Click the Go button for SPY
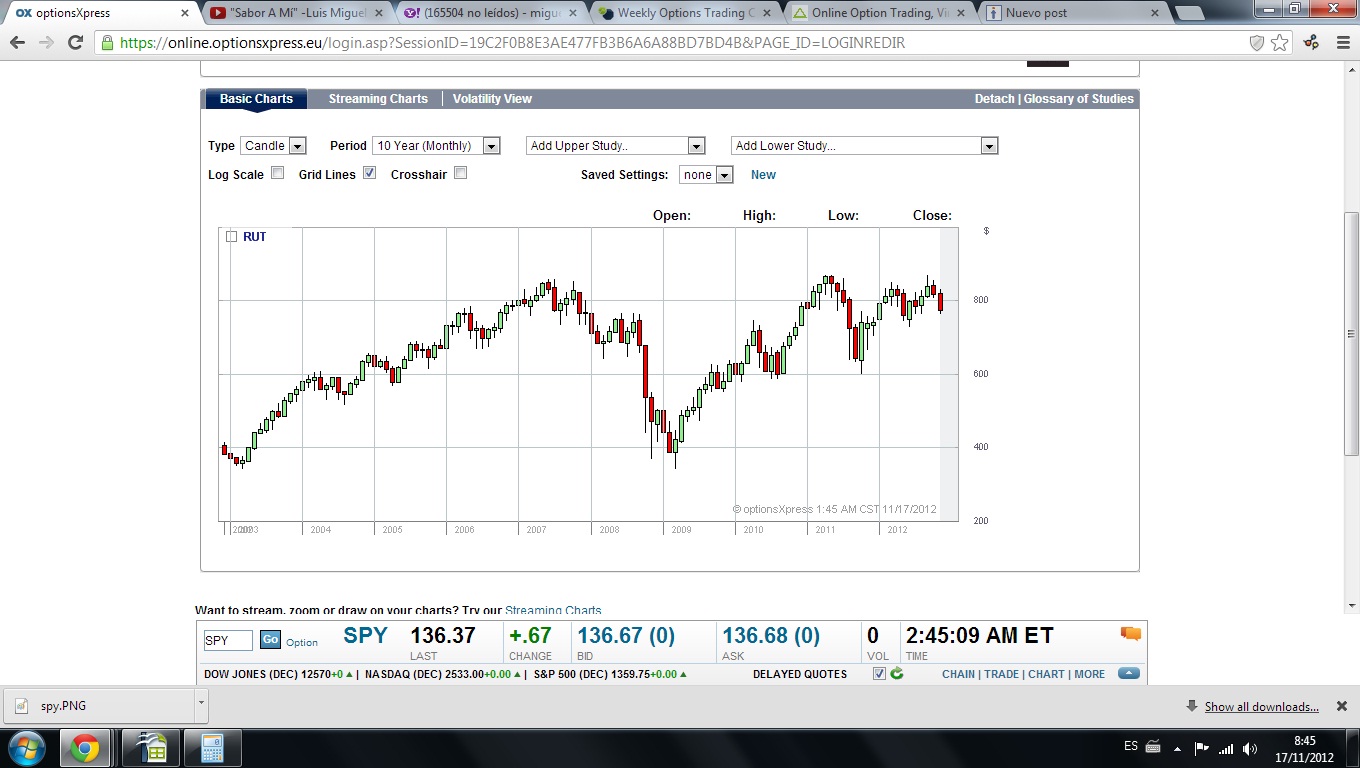 [x=270, y=640]
